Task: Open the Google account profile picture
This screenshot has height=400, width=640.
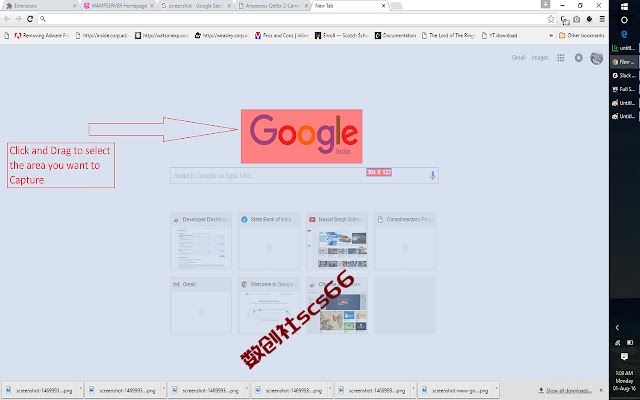Action: (596, 58)
